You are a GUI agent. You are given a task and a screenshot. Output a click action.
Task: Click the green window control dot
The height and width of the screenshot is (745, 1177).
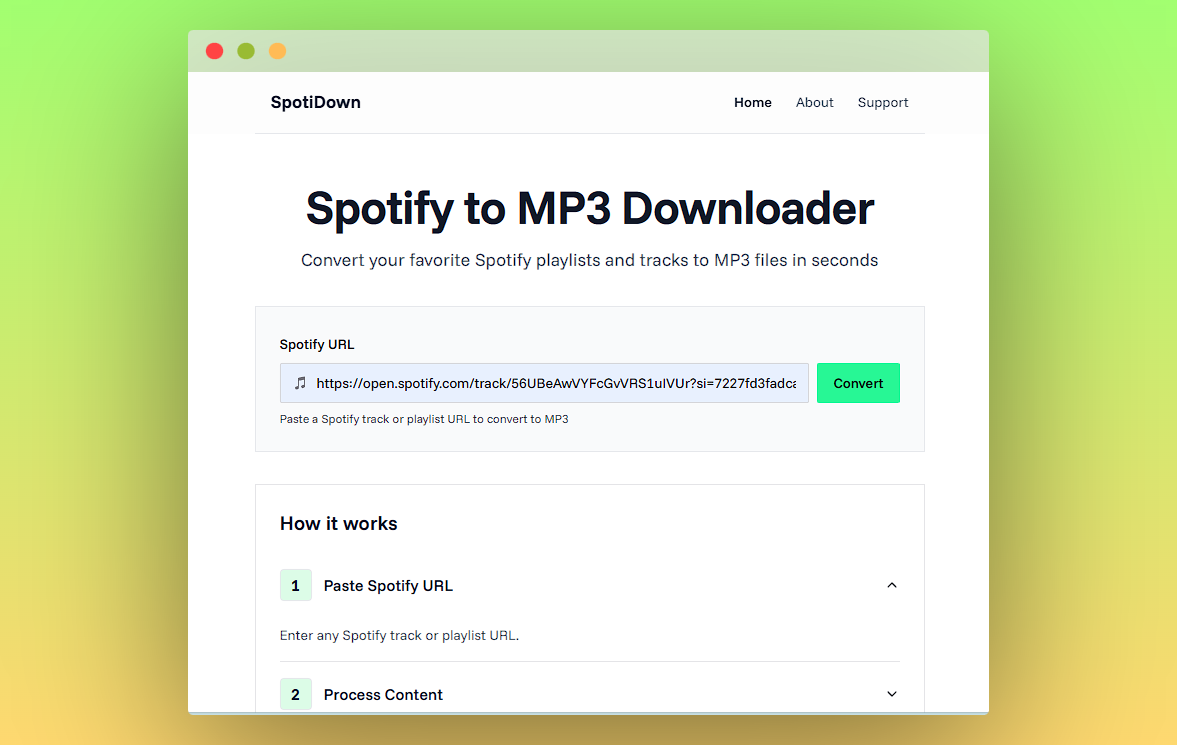[x=245, y=50]
